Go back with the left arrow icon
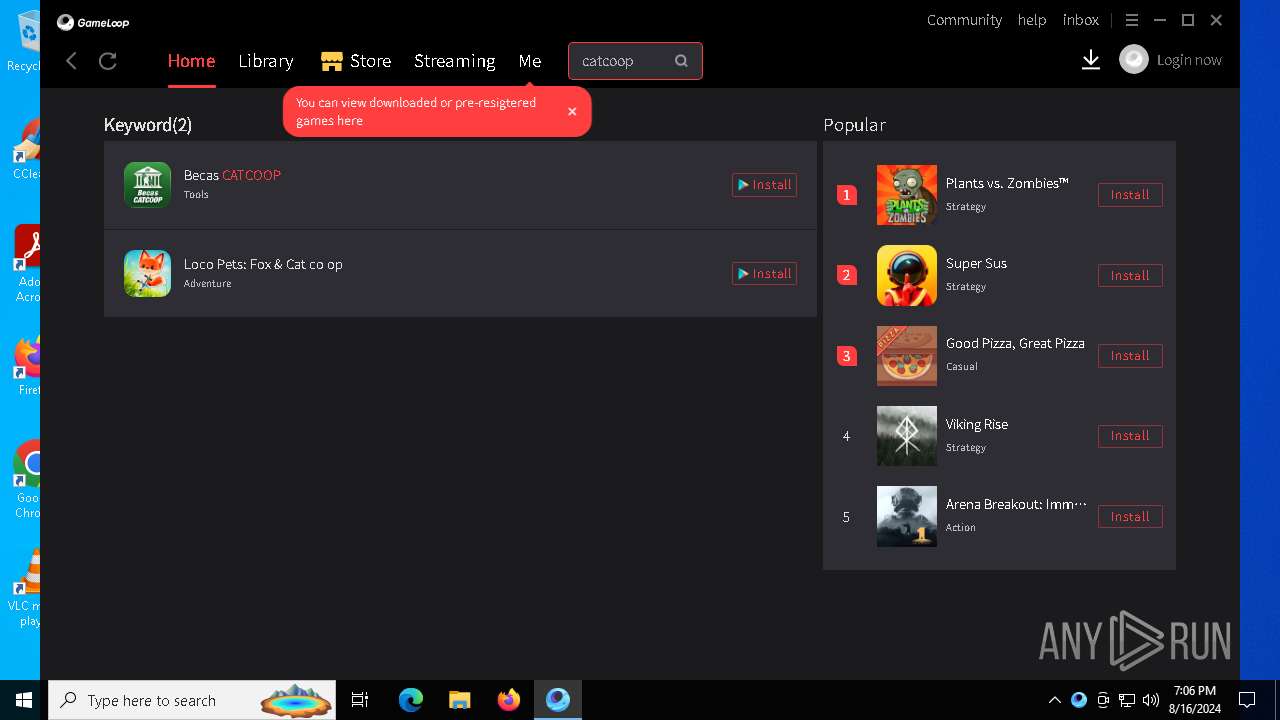 (x=71, y=61)
